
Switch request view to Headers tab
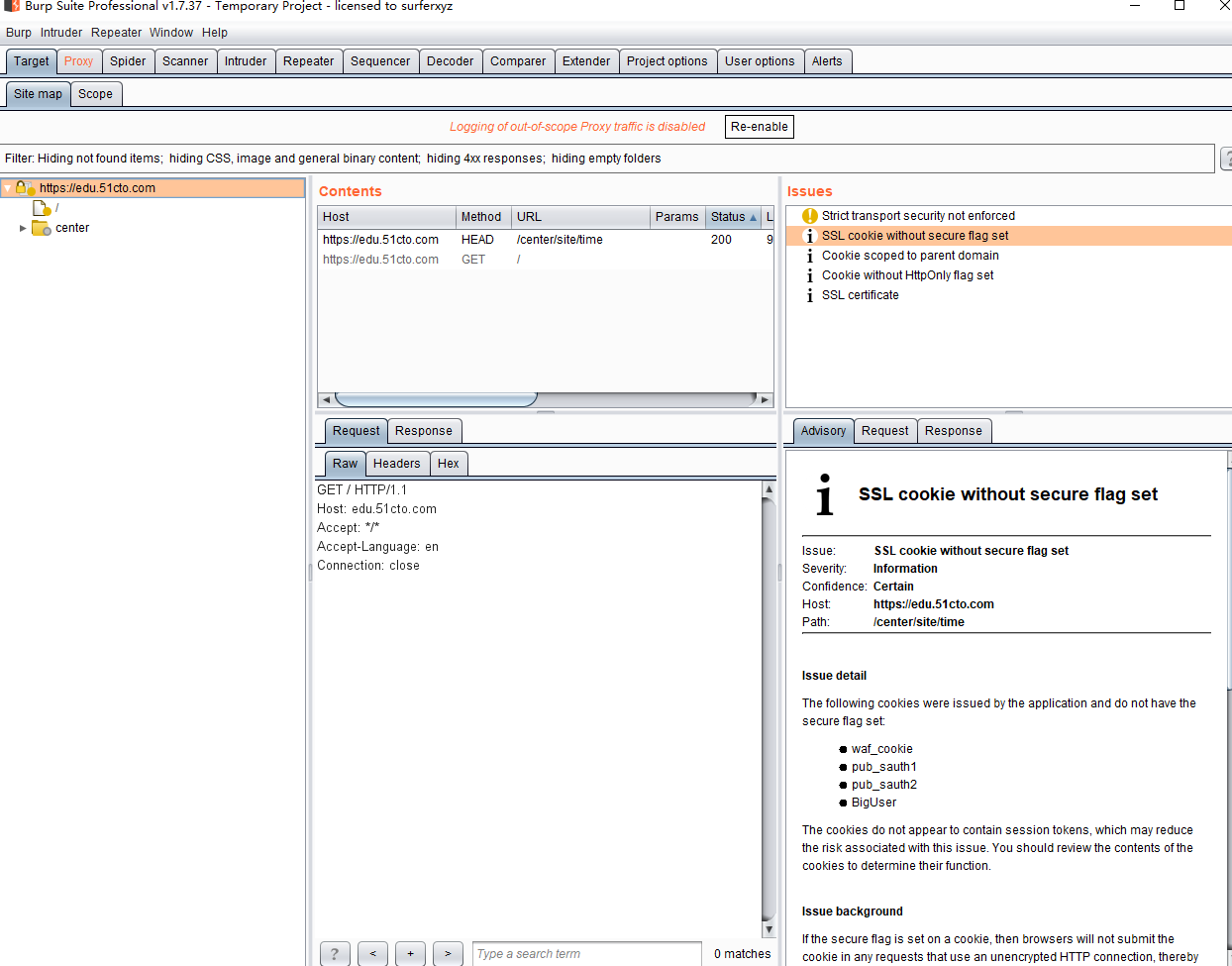coord(397,464)
